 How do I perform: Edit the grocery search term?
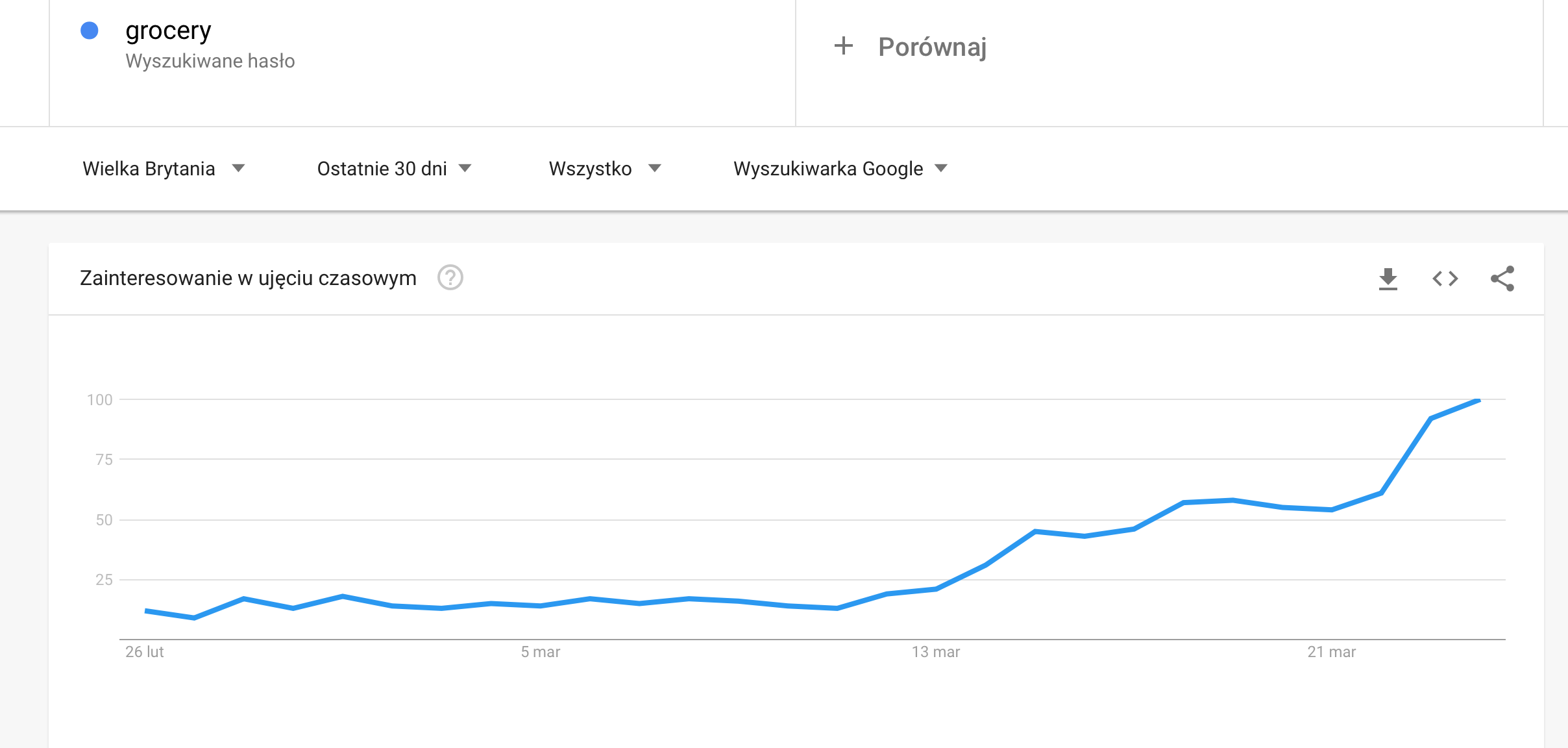click(x=168, y=31)
